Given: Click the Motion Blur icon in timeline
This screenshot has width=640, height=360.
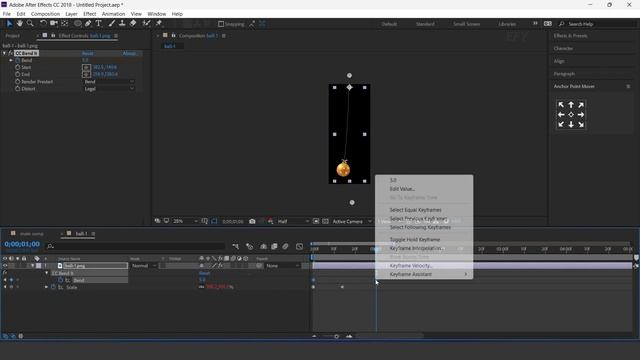Looking at the screenshot, I should tap(285, 247).
